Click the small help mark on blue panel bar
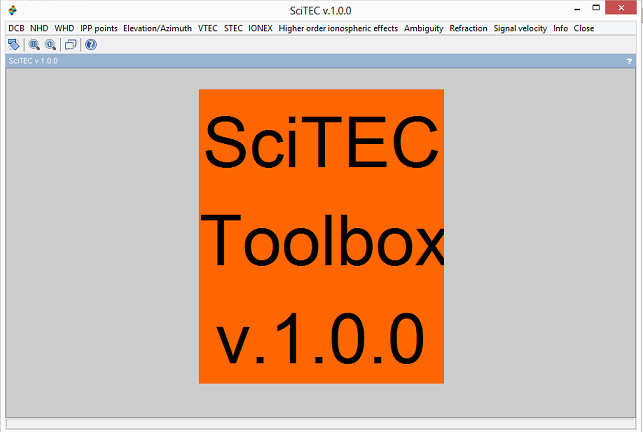The height and width of the screenshot is (432, 643). click(629, 61)
